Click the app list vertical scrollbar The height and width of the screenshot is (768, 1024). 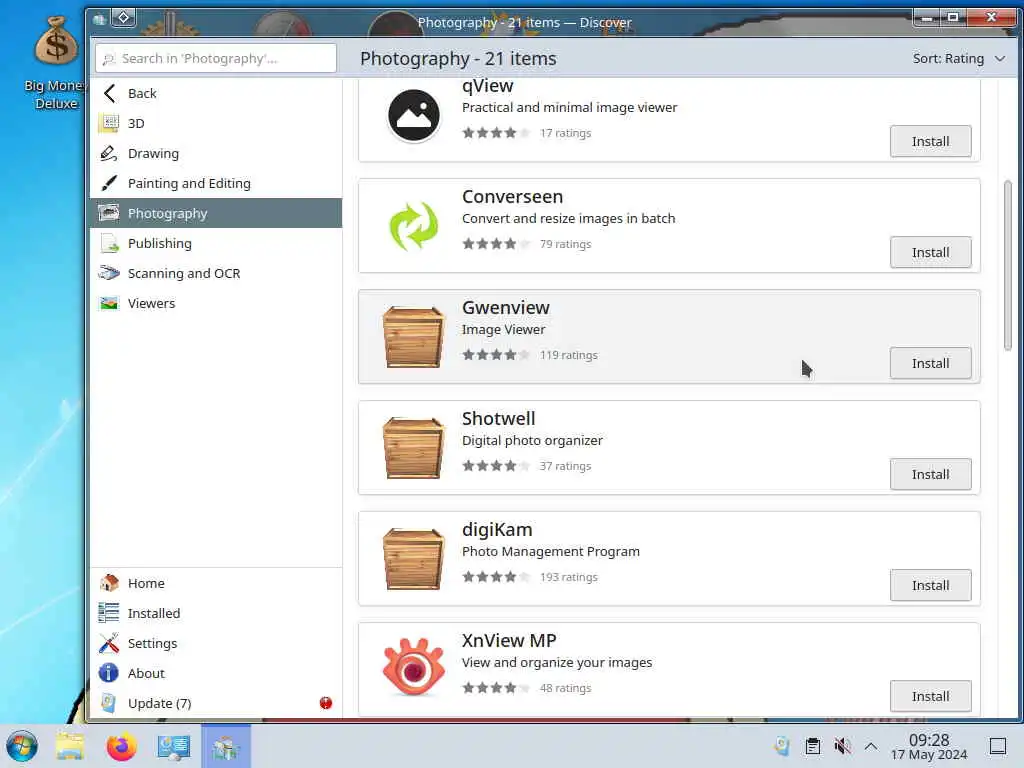click(x=1008, y=265)
